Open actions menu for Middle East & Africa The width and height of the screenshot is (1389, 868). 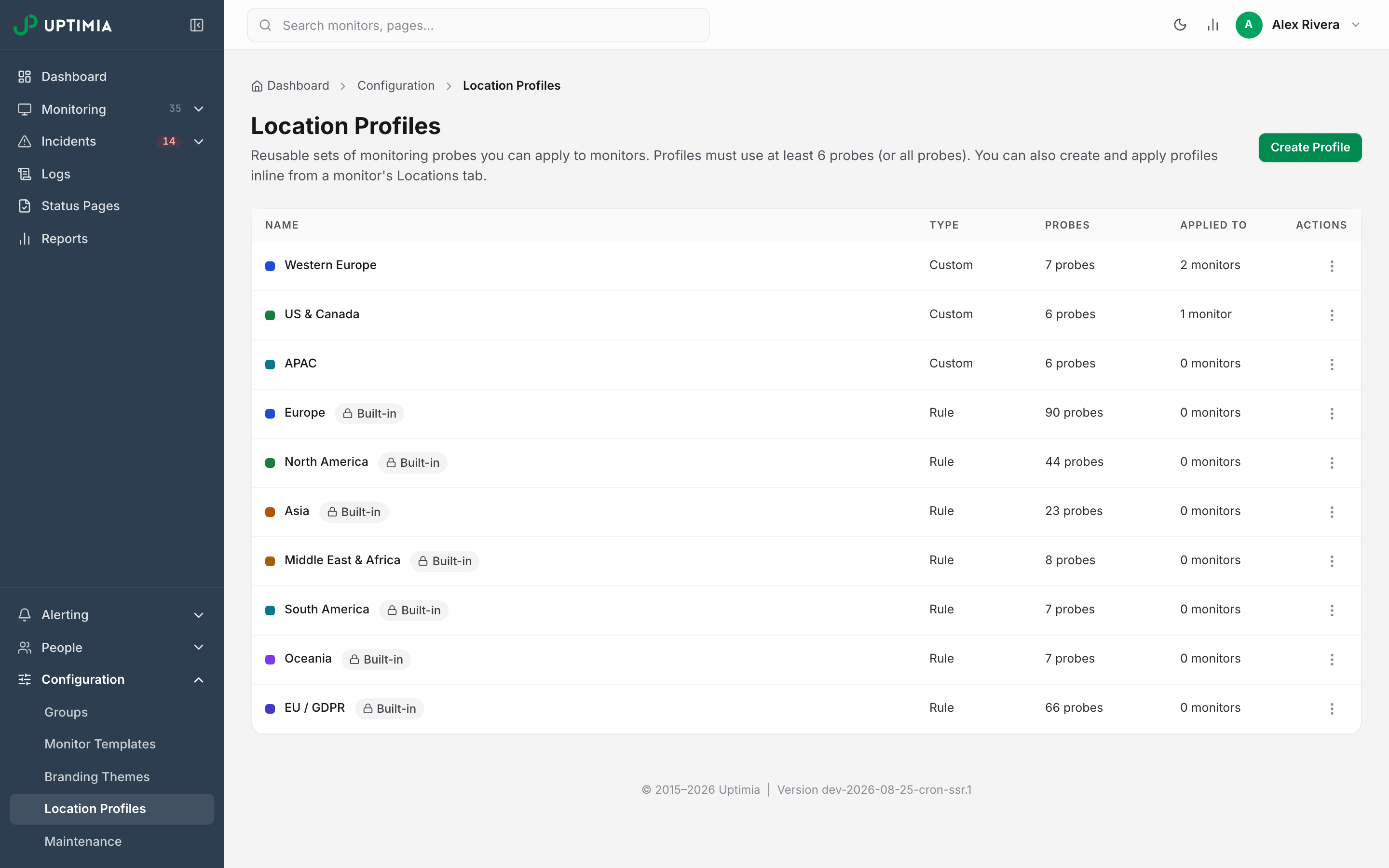click(x=1332, y=561)
